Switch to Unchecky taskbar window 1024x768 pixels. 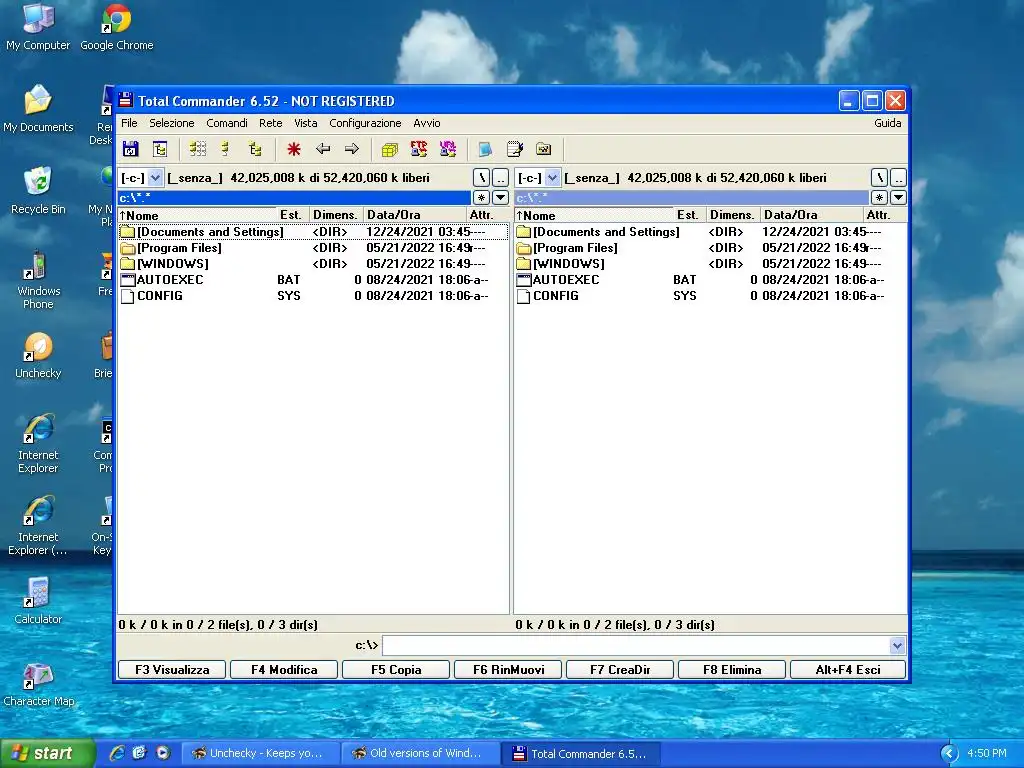tap(260, 754)
